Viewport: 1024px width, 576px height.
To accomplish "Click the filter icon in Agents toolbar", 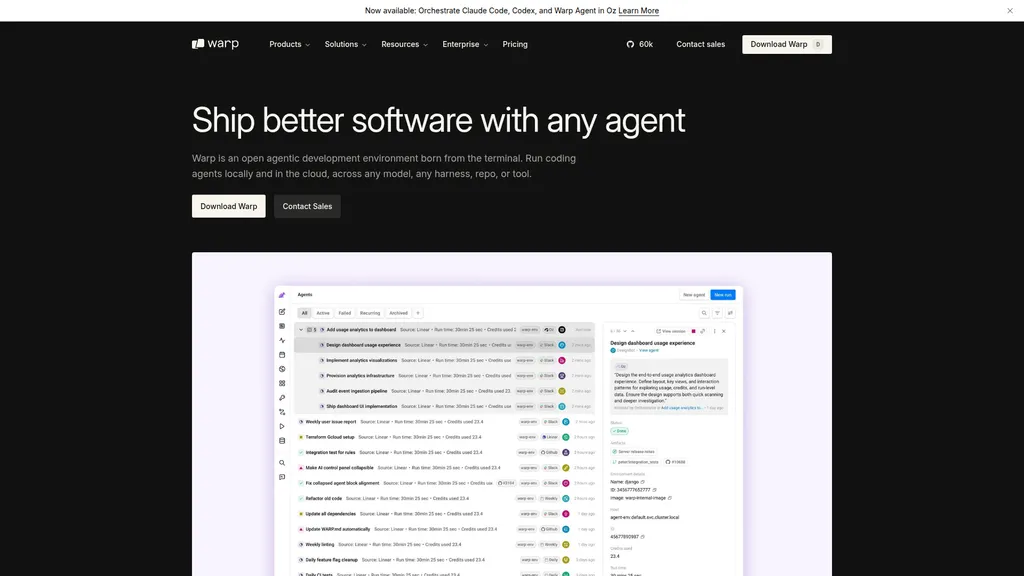I will [x=717, y=313].
